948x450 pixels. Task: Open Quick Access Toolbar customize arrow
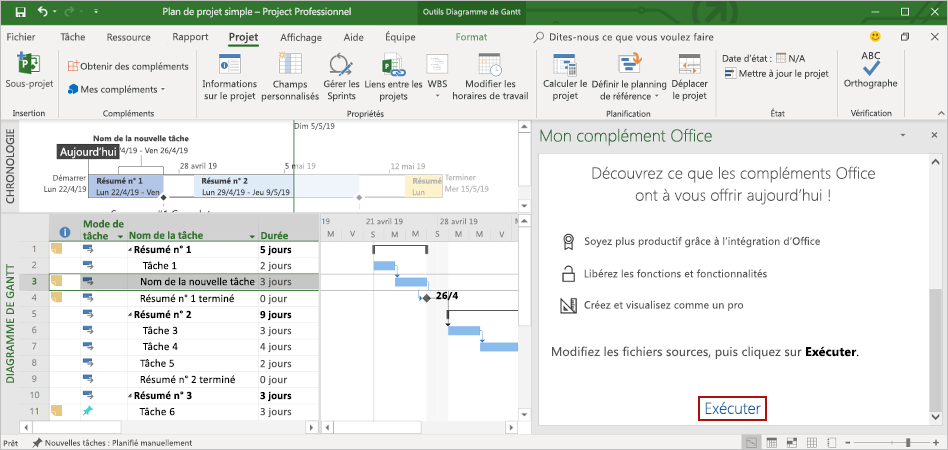click(x=97, y=12)
